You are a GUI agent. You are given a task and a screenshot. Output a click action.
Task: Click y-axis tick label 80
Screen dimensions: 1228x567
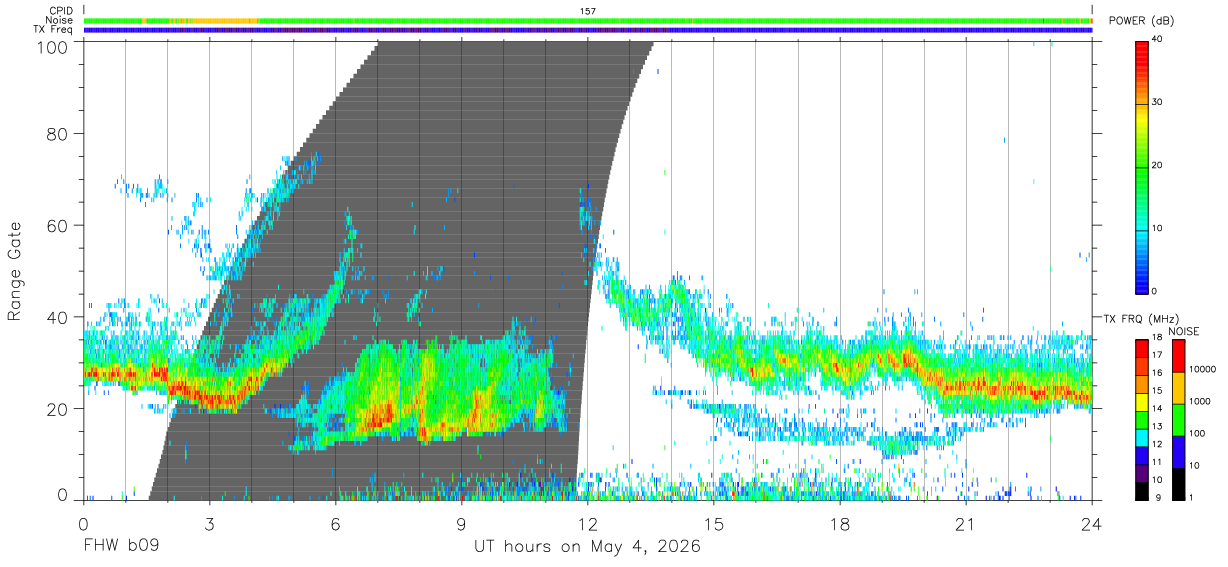[57, 133]
